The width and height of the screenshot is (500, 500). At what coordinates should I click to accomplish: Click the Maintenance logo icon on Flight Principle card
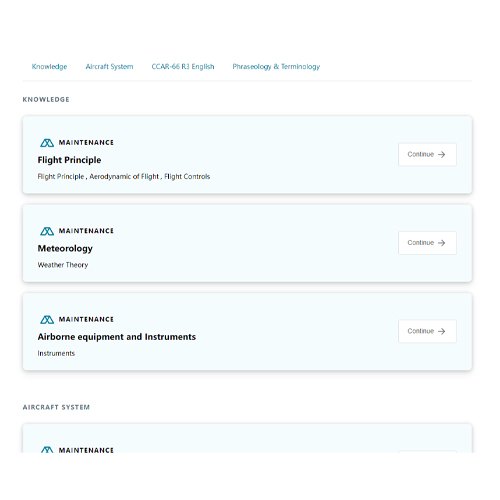pos(47,143)
